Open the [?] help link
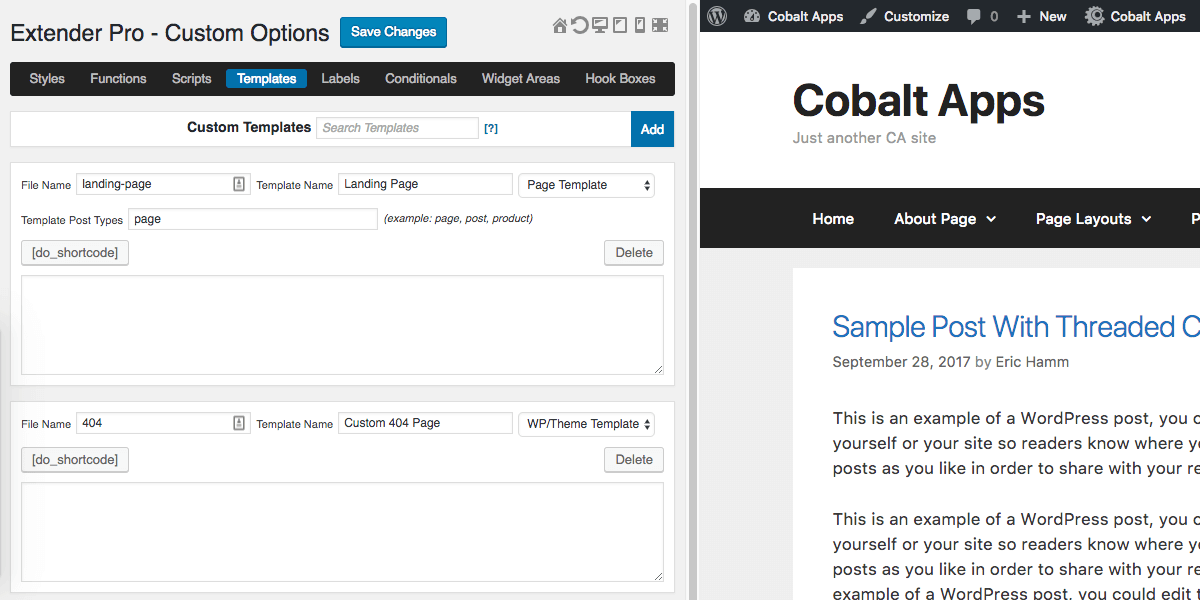This screenshot has height=600, width=1200. 491,129
